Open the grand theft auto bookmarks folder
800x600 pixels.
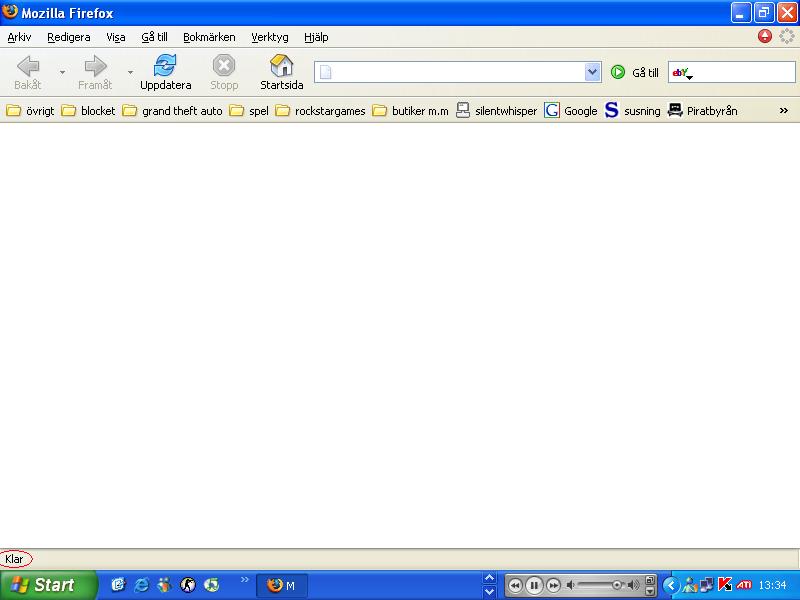click(x=172, y=110)
